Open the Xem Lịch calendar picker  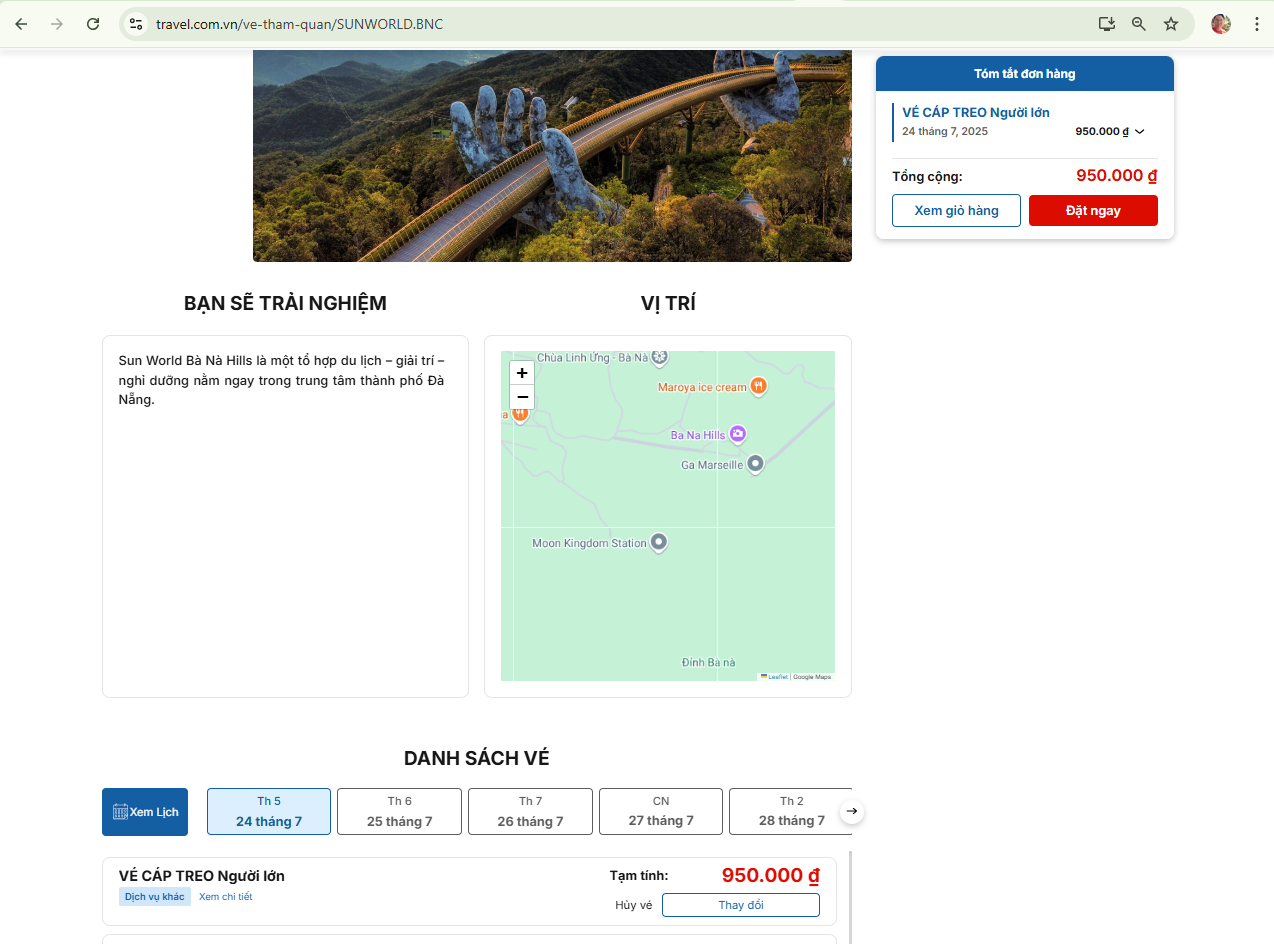[145, 812]
